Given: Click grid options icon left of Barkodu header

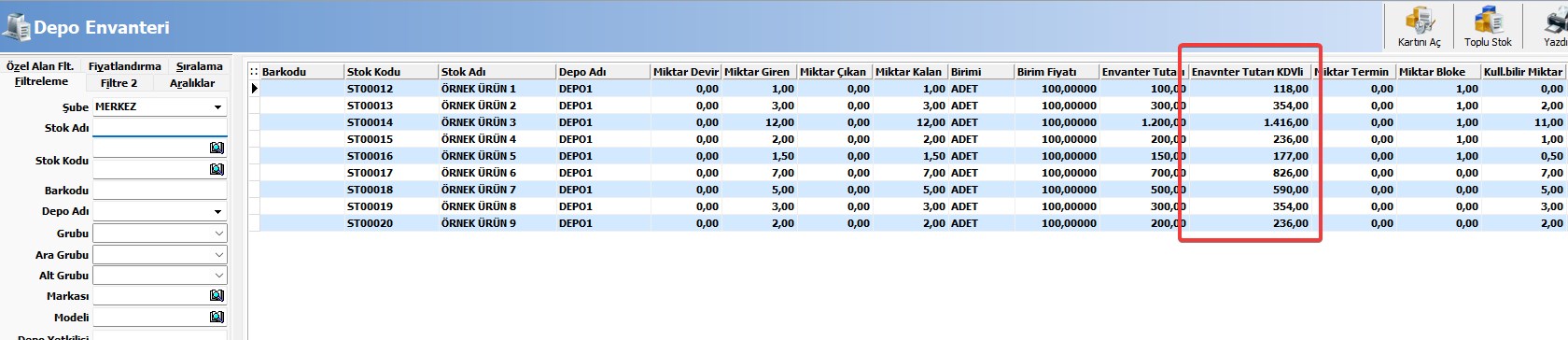Looking at the screenshot, I should [254, 71].
